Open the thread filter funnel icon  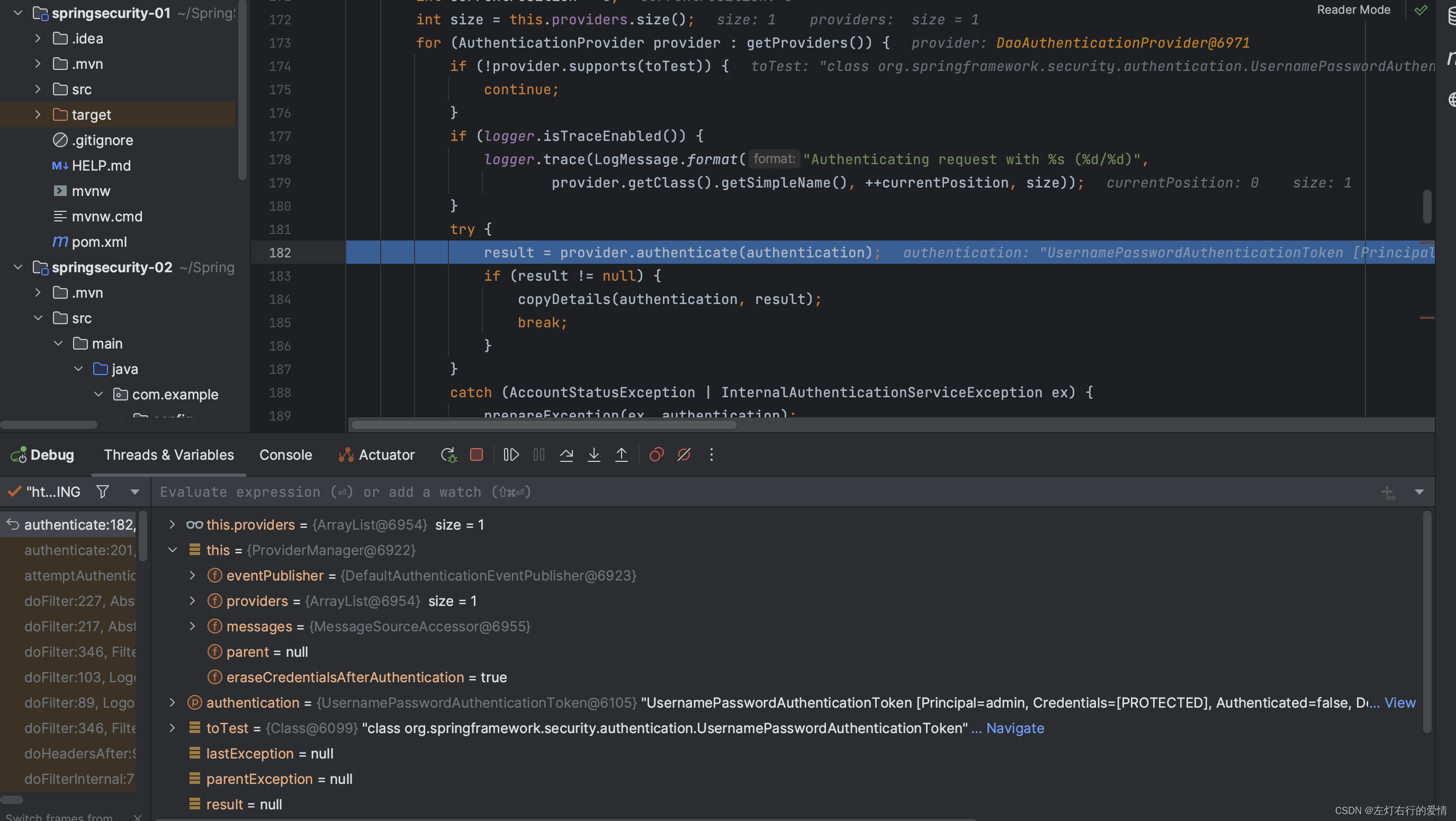(102, 492)
